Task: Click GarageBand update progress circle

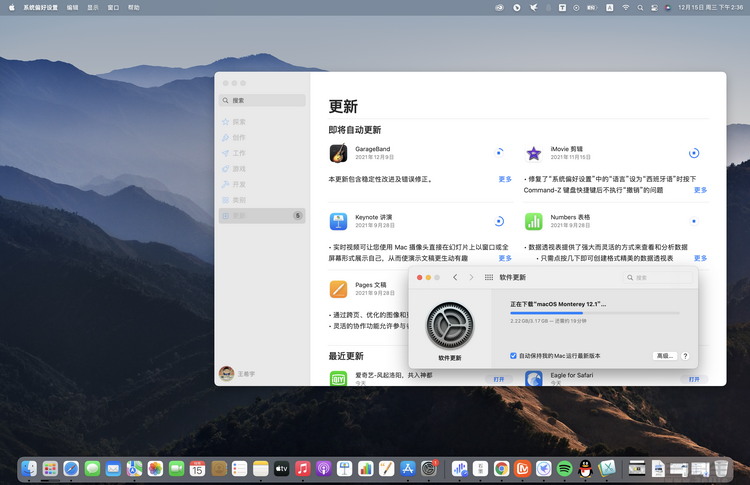Action: pos(499,153)
